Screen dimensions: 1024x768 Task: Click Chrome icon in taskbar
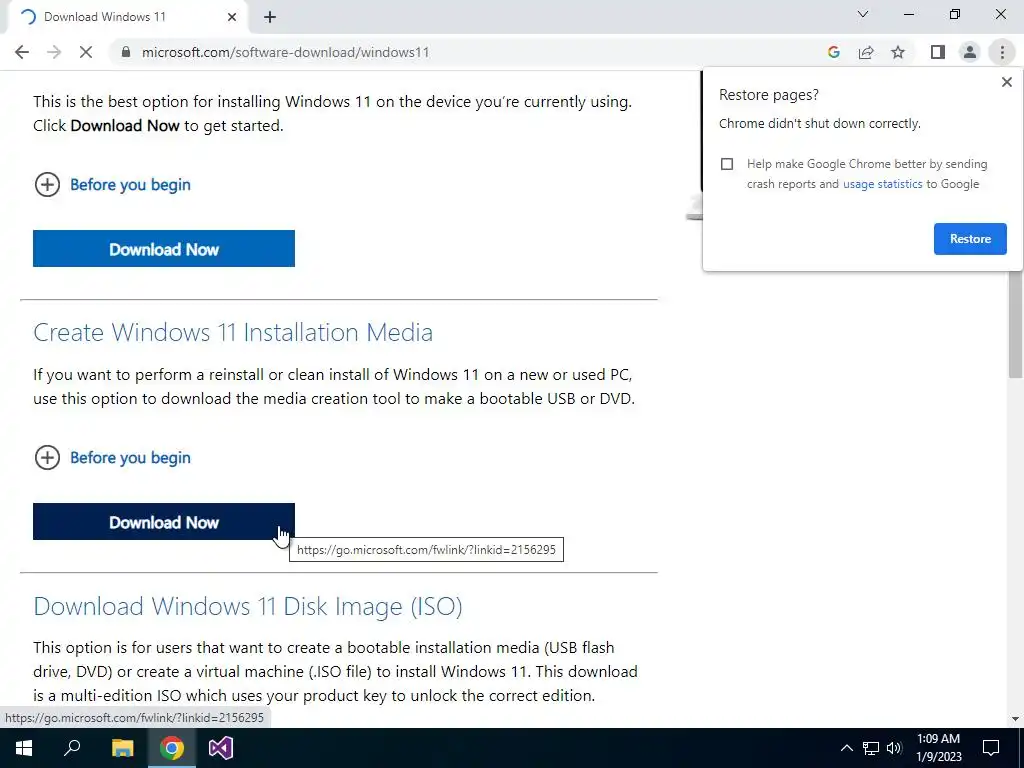pos(172,748)
